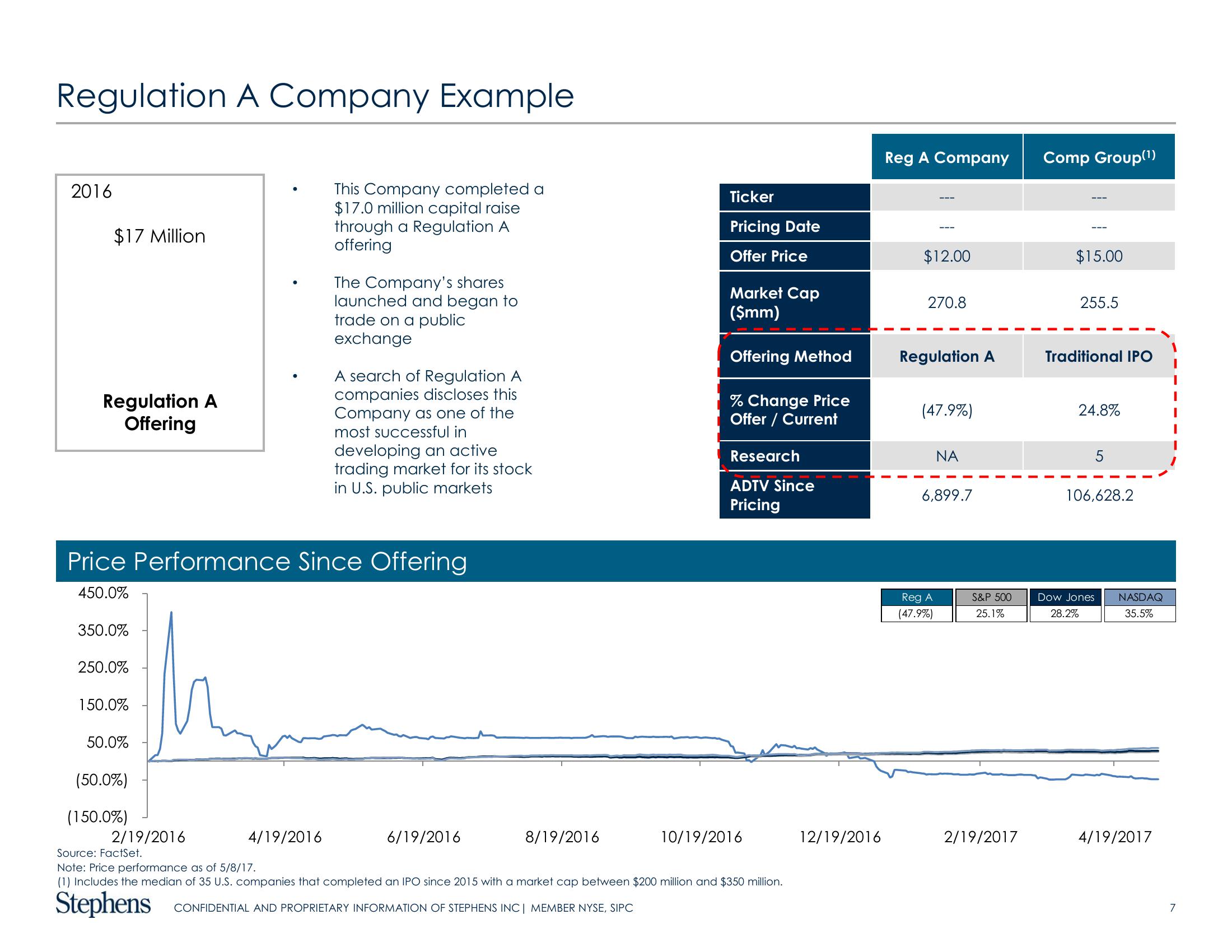
Task: Click the Stephens logo
Action: [103, 904]
